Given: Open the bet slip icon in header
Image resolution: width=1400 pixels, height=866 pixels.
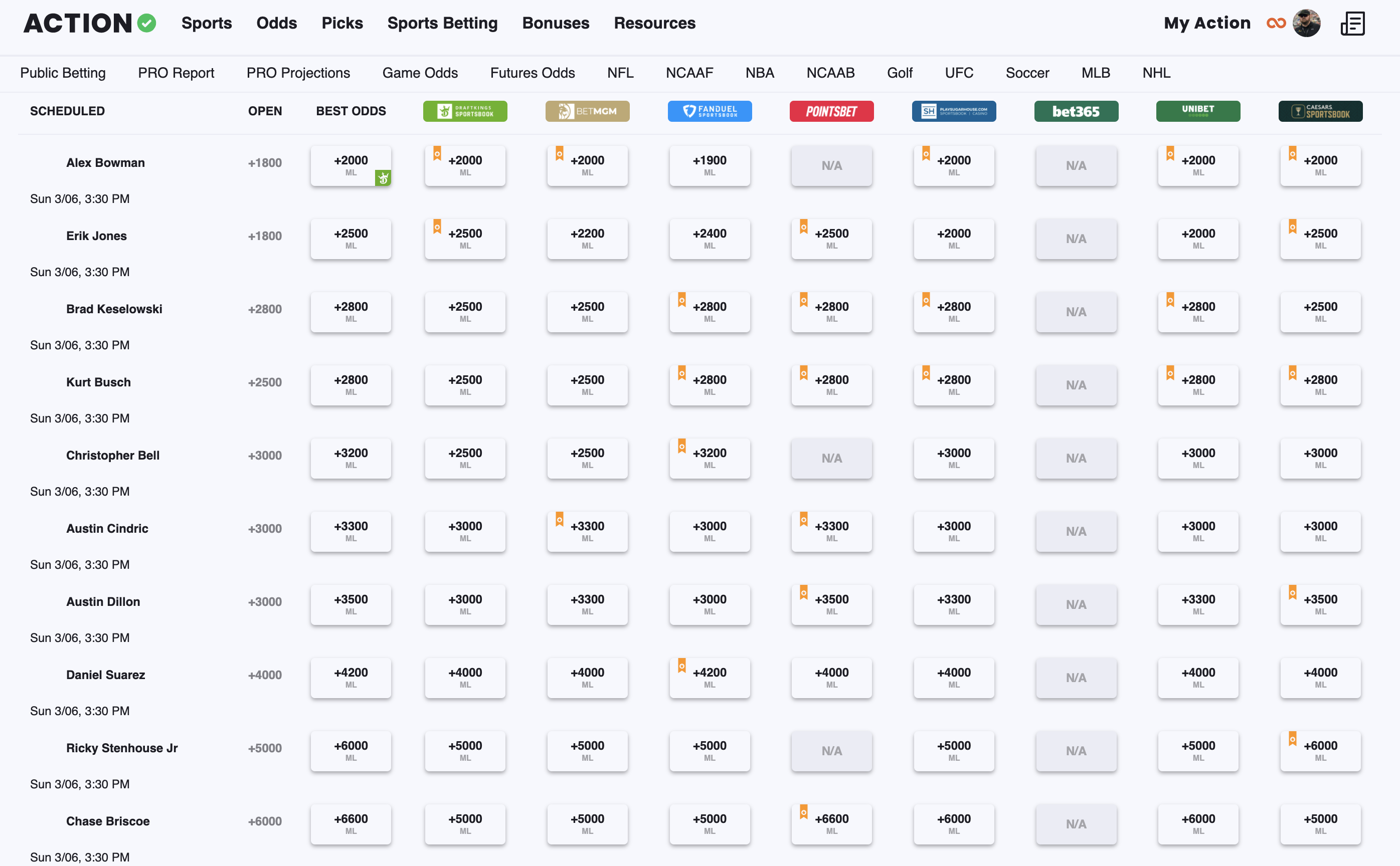Looking at the screenshot, I should [x=1352, y=24].
